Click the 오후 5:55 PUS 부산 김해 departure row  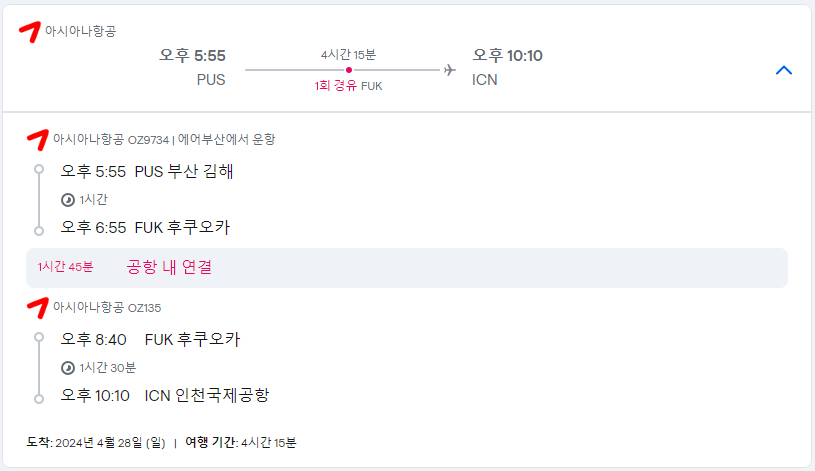click(147, 171)
